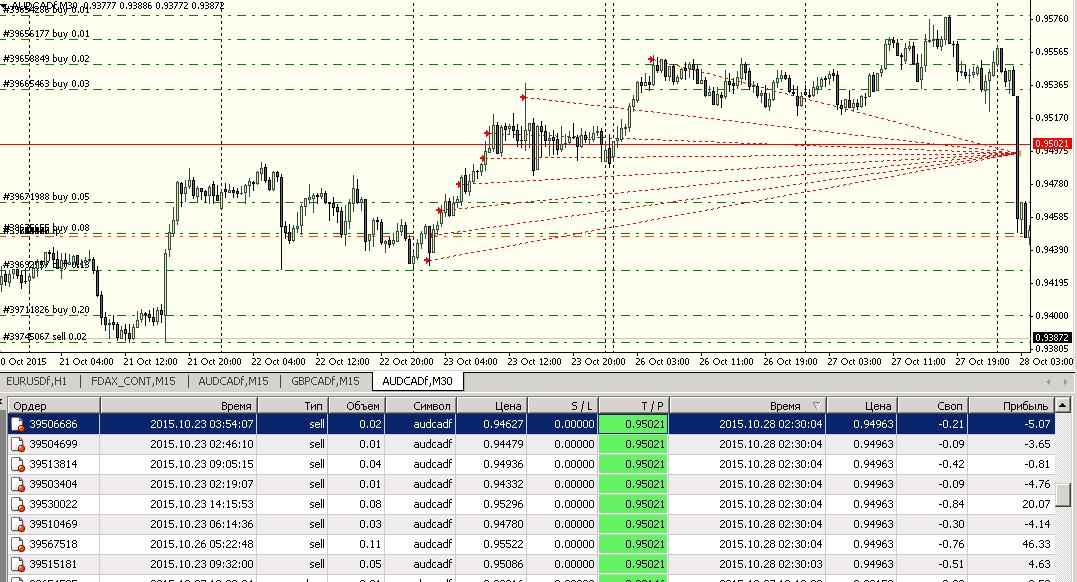Click chart label #39656177 buy 0.01

click(46, 34)
